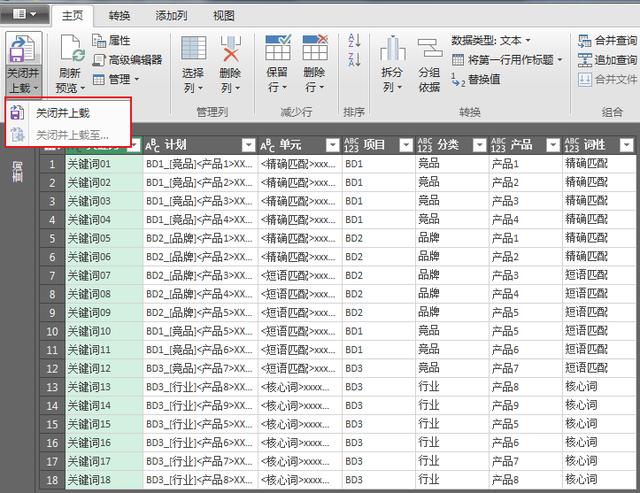Click the 替换值 replace values icon
Viewport: 640px width, 493px height.
(x=458, y=80)
